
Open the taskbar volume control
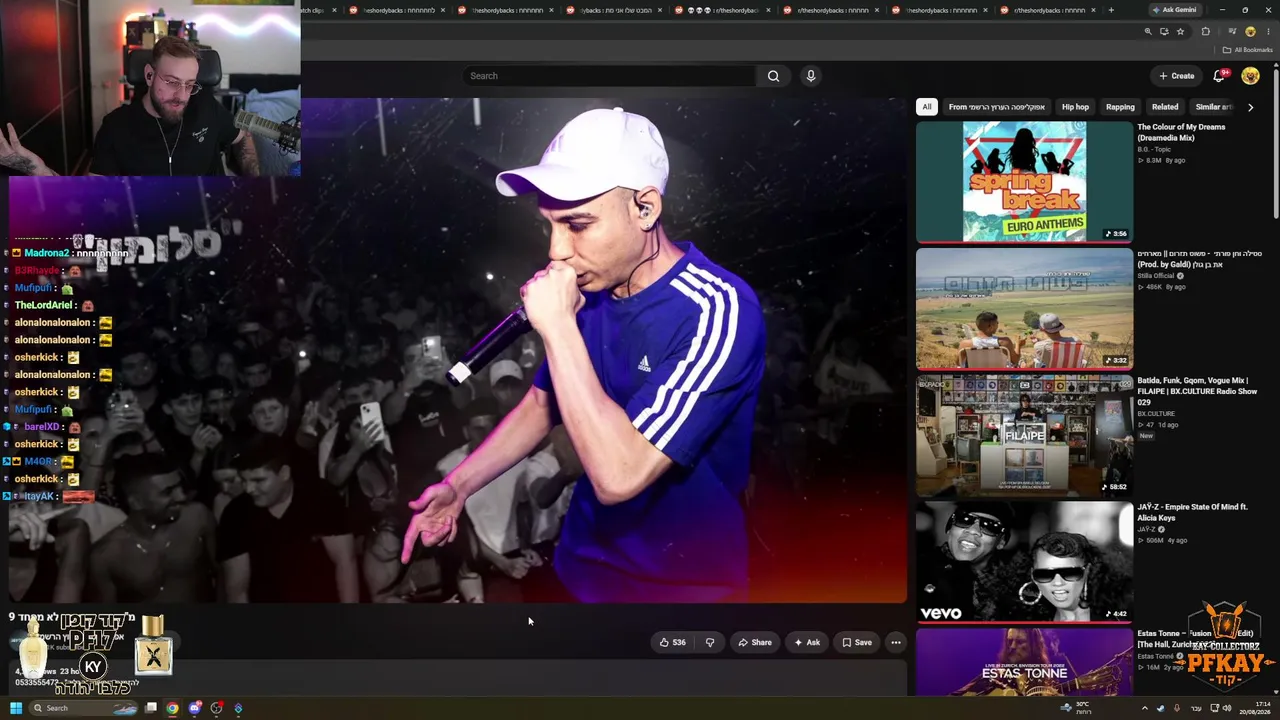[x=1228, y=708]
